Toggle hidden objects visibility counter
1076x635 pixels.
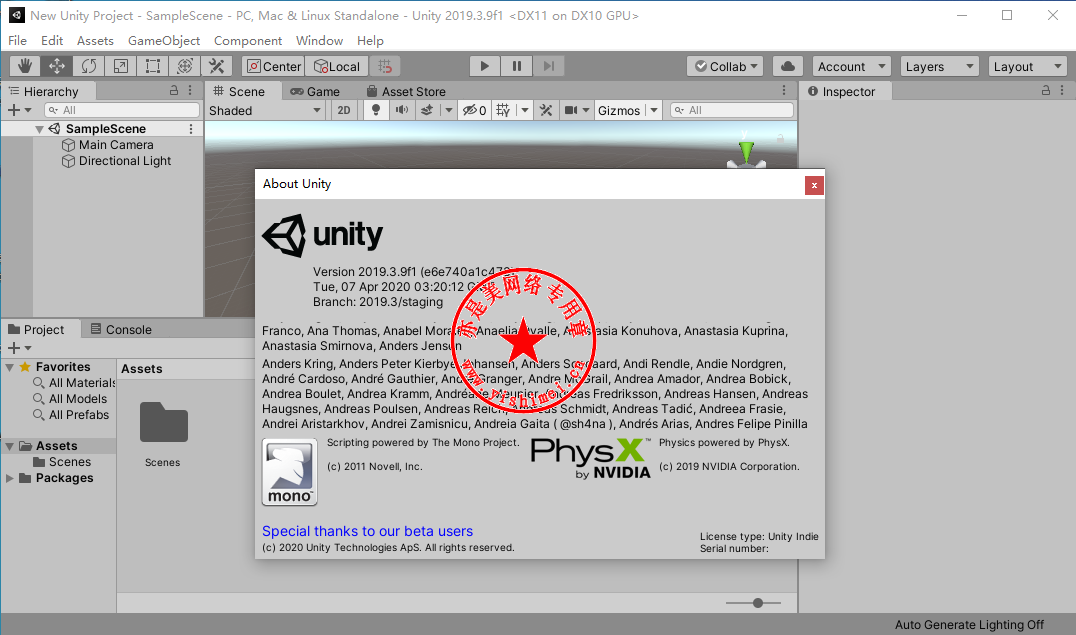click(474, 111)
